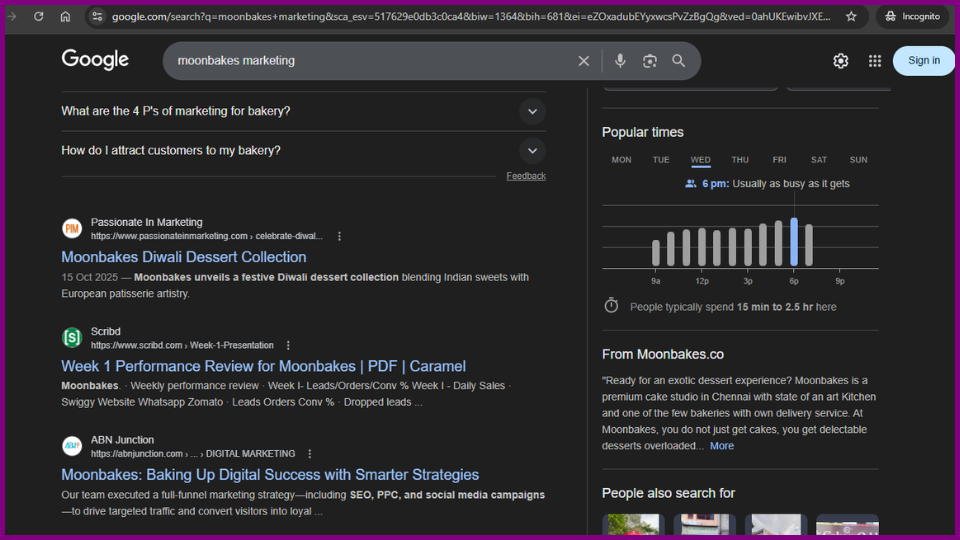Click the Incognito indicator
Screen dimensions: 960x540
[x=912, y=17]
